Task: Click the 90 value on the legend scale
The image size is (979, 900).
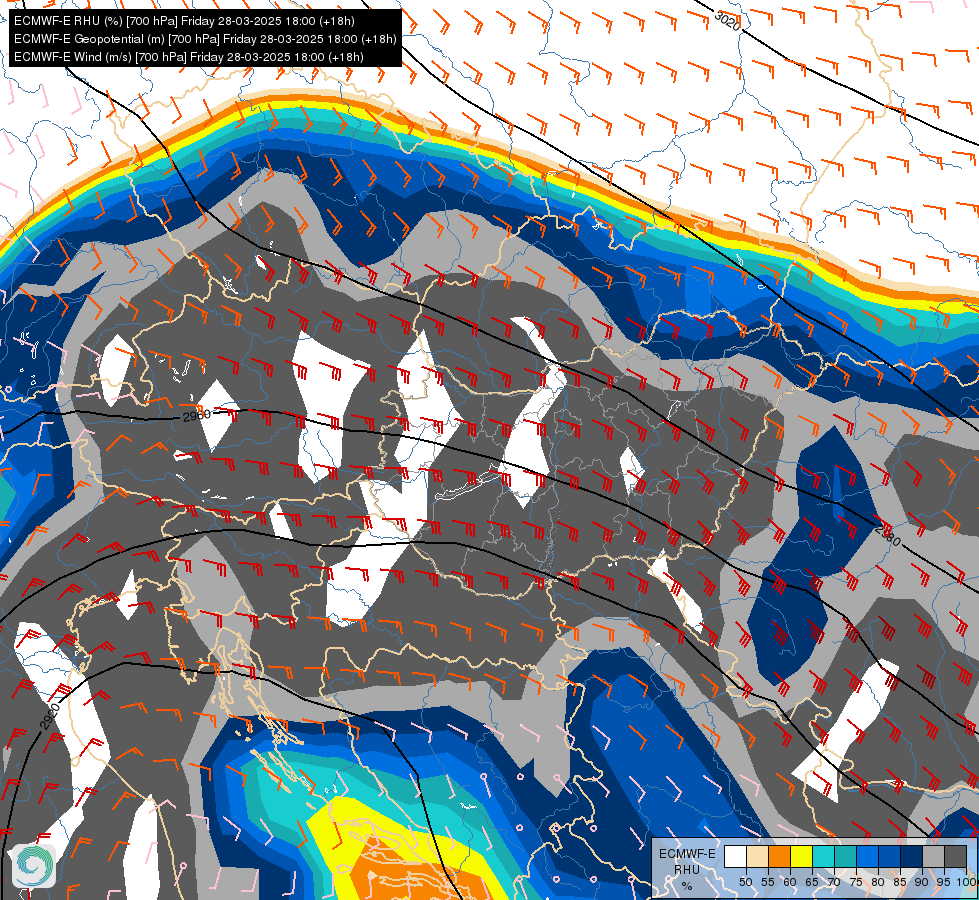Action: [922, 882]
